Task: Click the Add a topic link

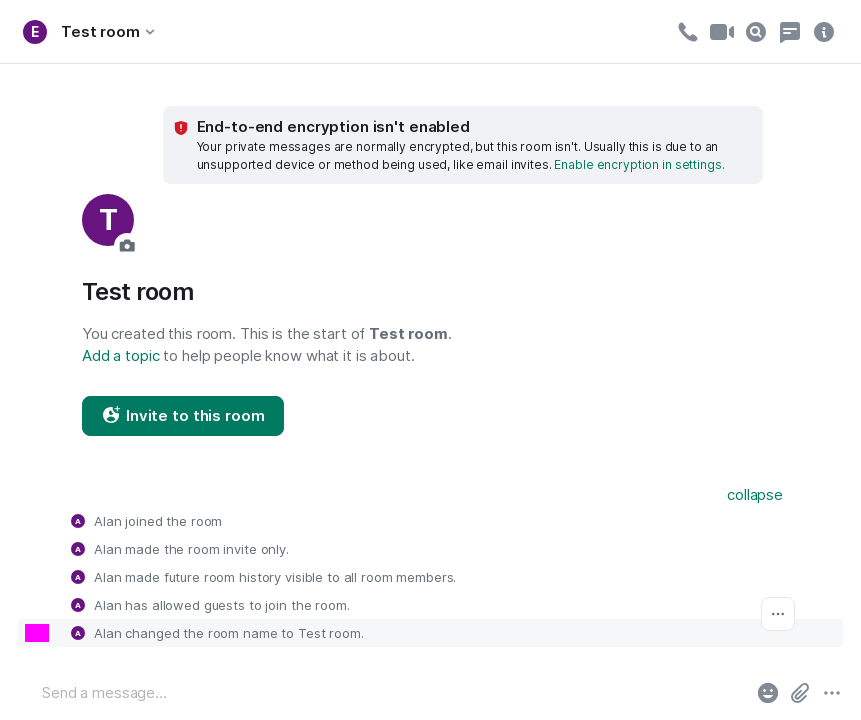Action: 121,356
